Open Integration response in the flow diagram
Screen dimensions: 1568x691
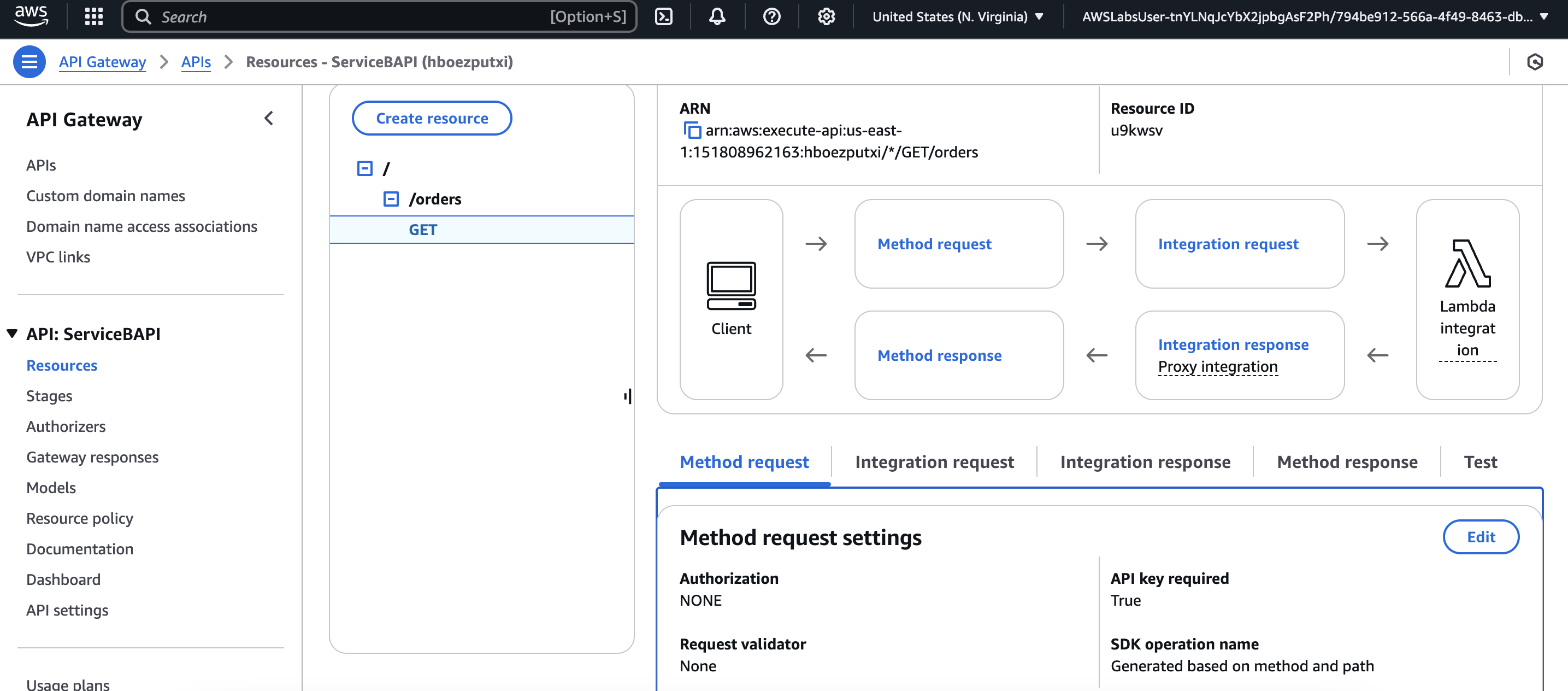point(1233,344)
